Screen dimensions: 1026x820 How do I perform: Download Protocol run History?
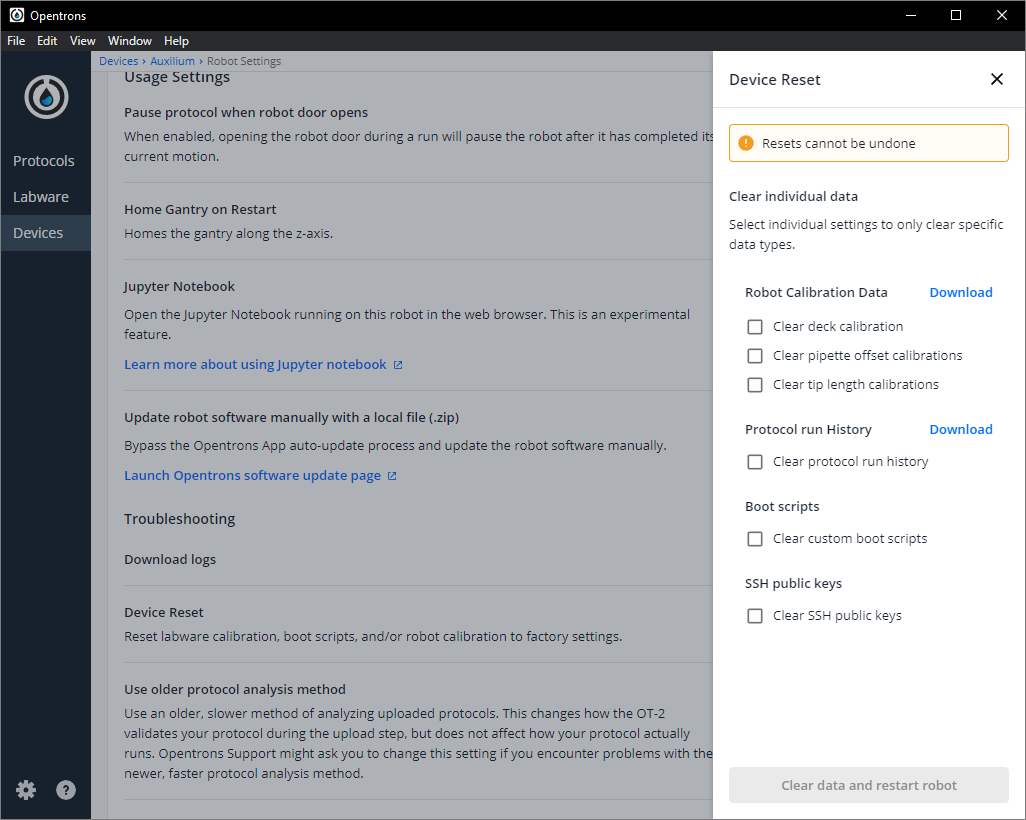[960, 430]
